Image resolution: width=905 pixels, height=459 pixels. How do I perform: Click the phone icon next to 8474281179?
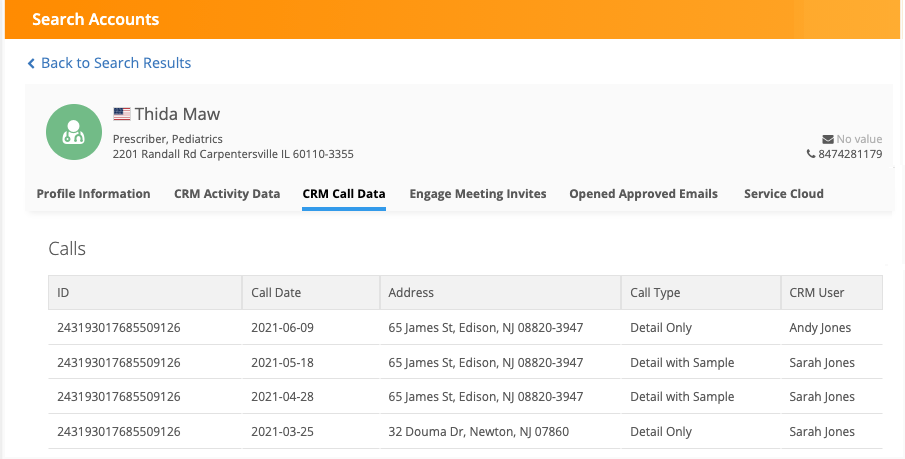[x=811, y=154]
